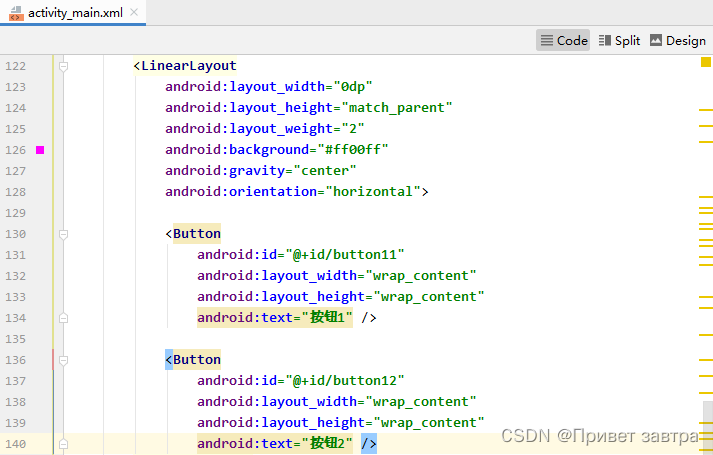Click line number 140 in the gutter
This screenshot has height=455, width=713.
[x=15, y=444]
